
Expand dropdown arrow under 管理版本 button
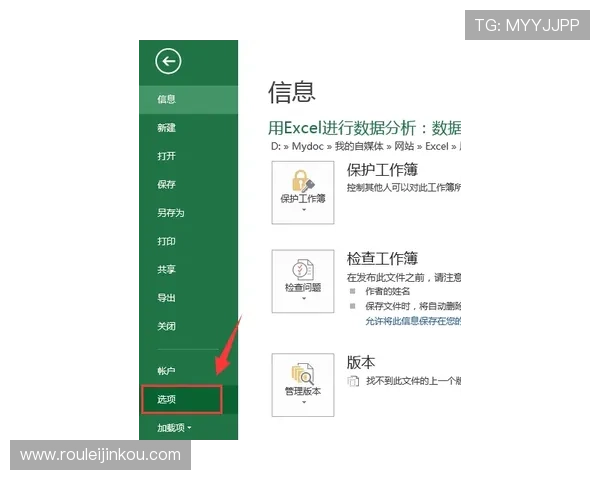(304, 402)
